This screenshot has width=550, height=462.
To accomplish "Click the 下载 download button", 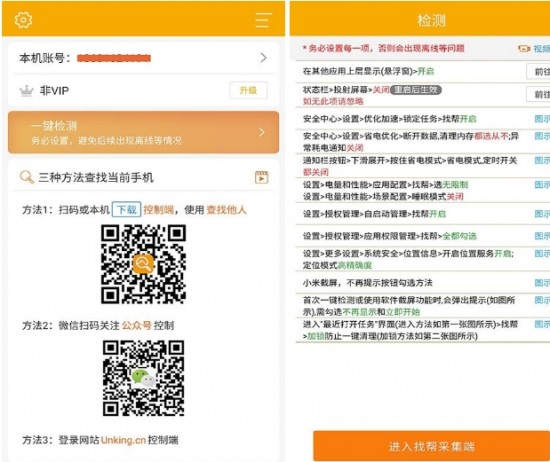I will (x=126, y=209).
